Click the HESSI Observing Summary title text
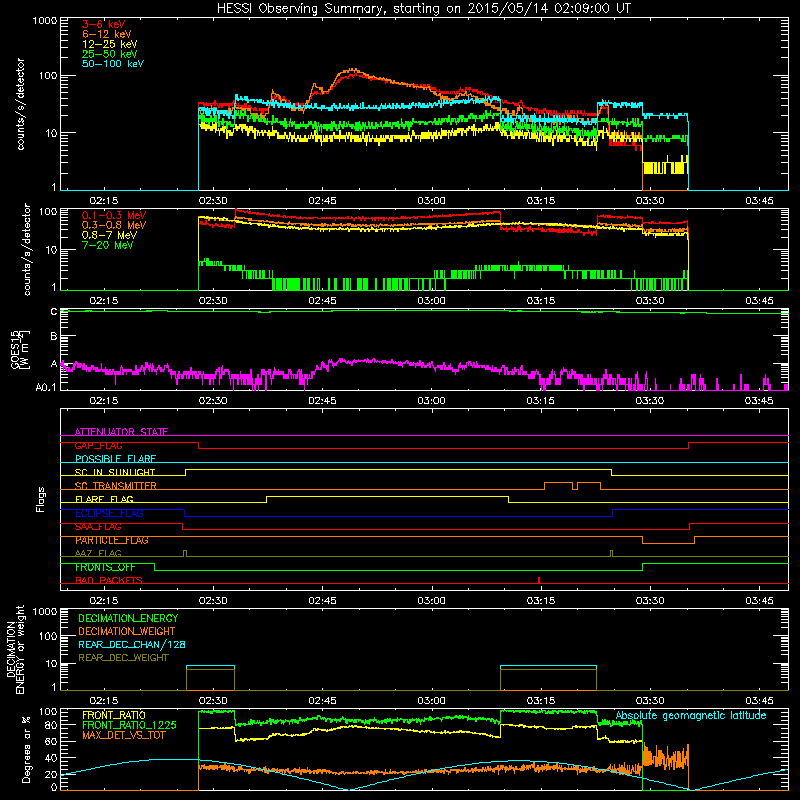Screen dimensions: 800x800 [423, 9]
